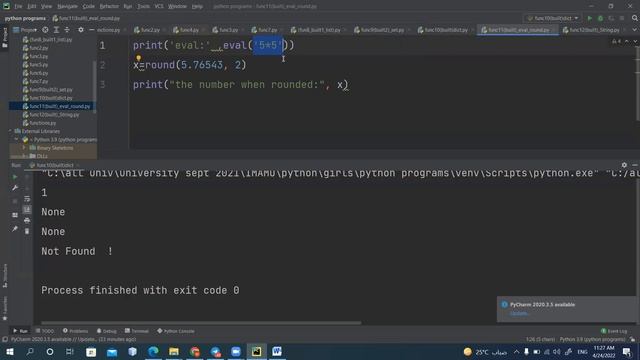Image resolution: width=640 pixels, height=360 pixels.
Task: Toggle scroll to end in the Run console
Action: 27,209
